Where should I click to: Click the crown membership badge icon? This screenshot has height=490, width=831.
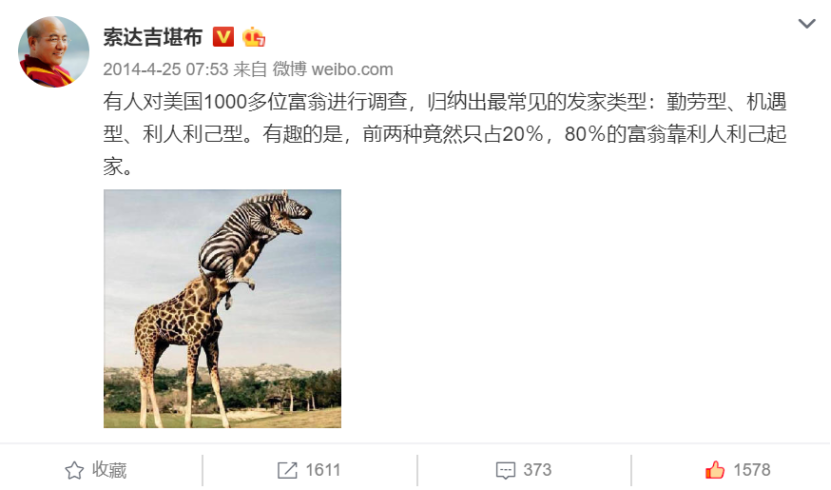(x=253, y=37)
